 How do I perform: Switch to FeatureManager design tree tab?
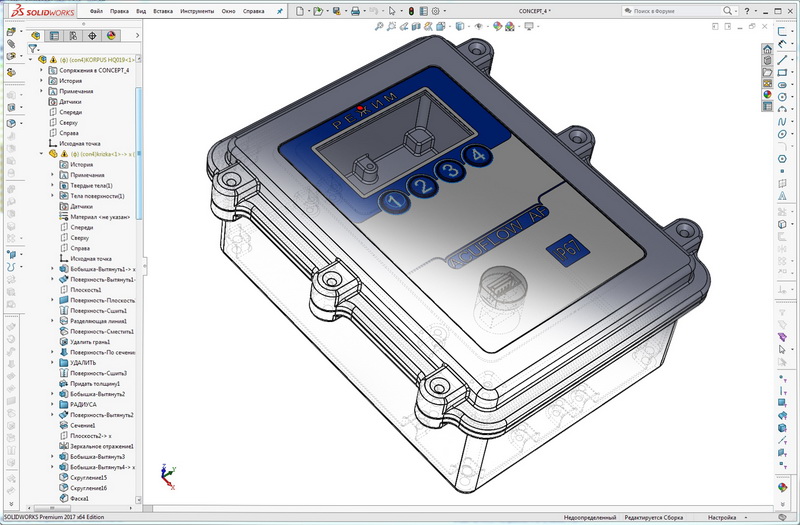coord(35,35)
